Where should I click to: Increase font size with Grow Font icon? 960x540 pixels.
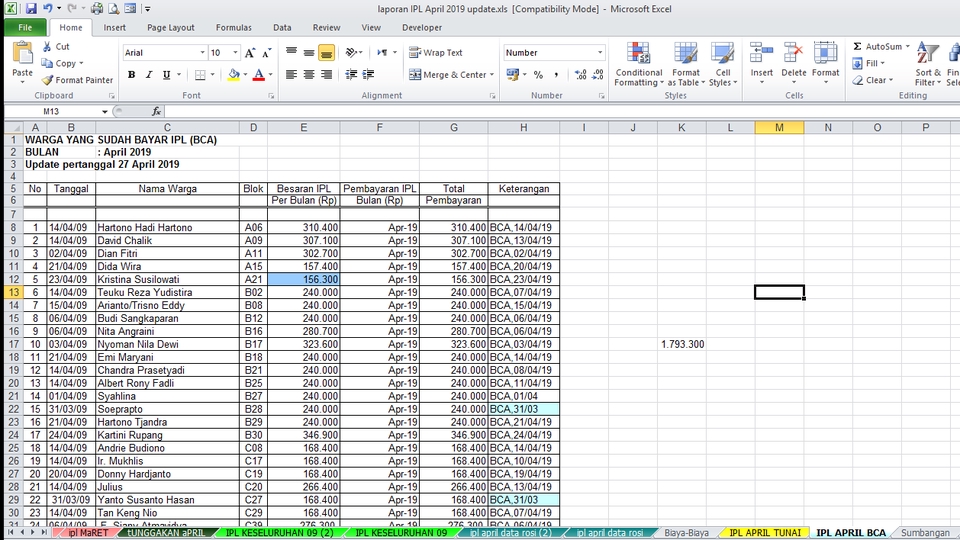[x=250, y=53]
